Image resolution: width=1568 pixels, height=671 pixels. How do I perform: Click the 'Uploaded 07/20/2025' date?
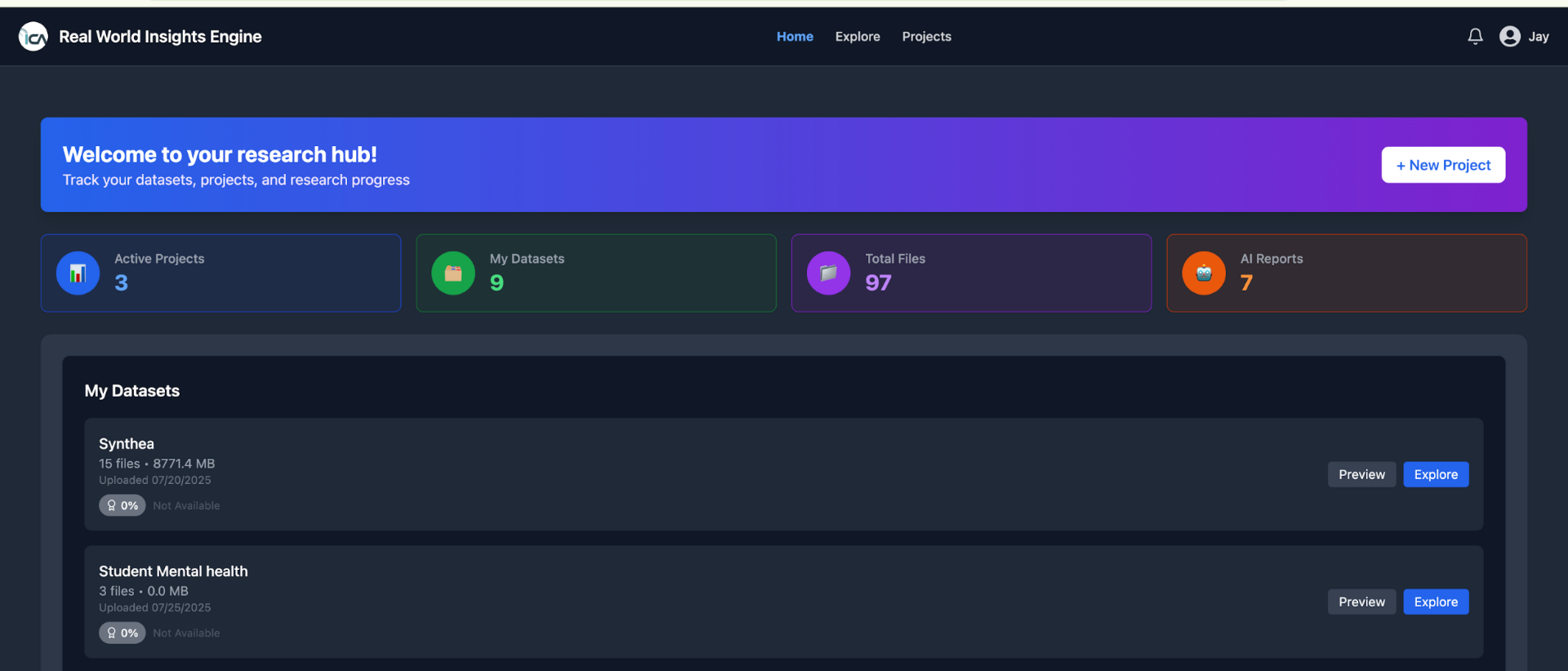[x=155, y=480]
